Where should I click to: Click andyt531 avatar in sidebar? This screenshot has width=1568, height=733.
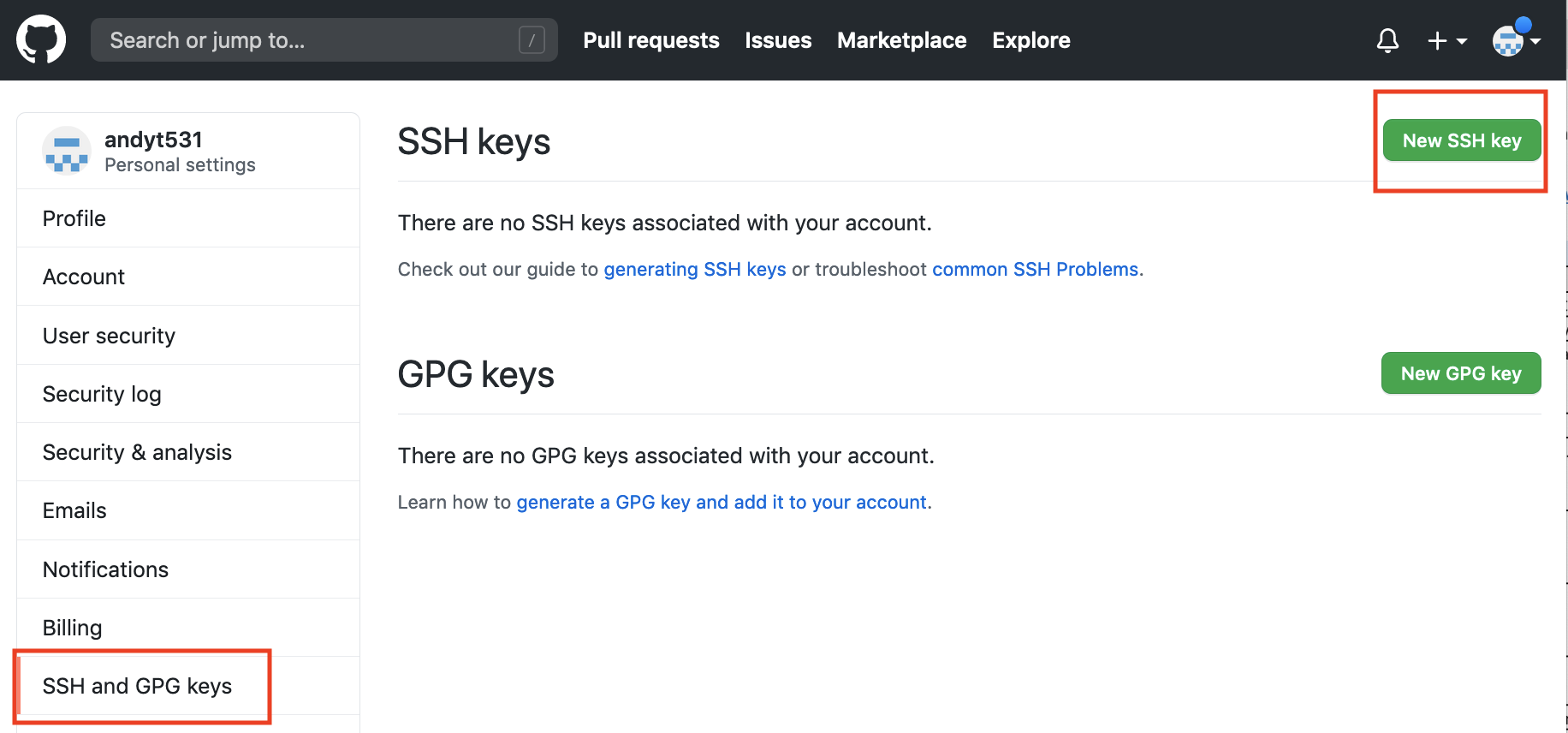(66, 151)
